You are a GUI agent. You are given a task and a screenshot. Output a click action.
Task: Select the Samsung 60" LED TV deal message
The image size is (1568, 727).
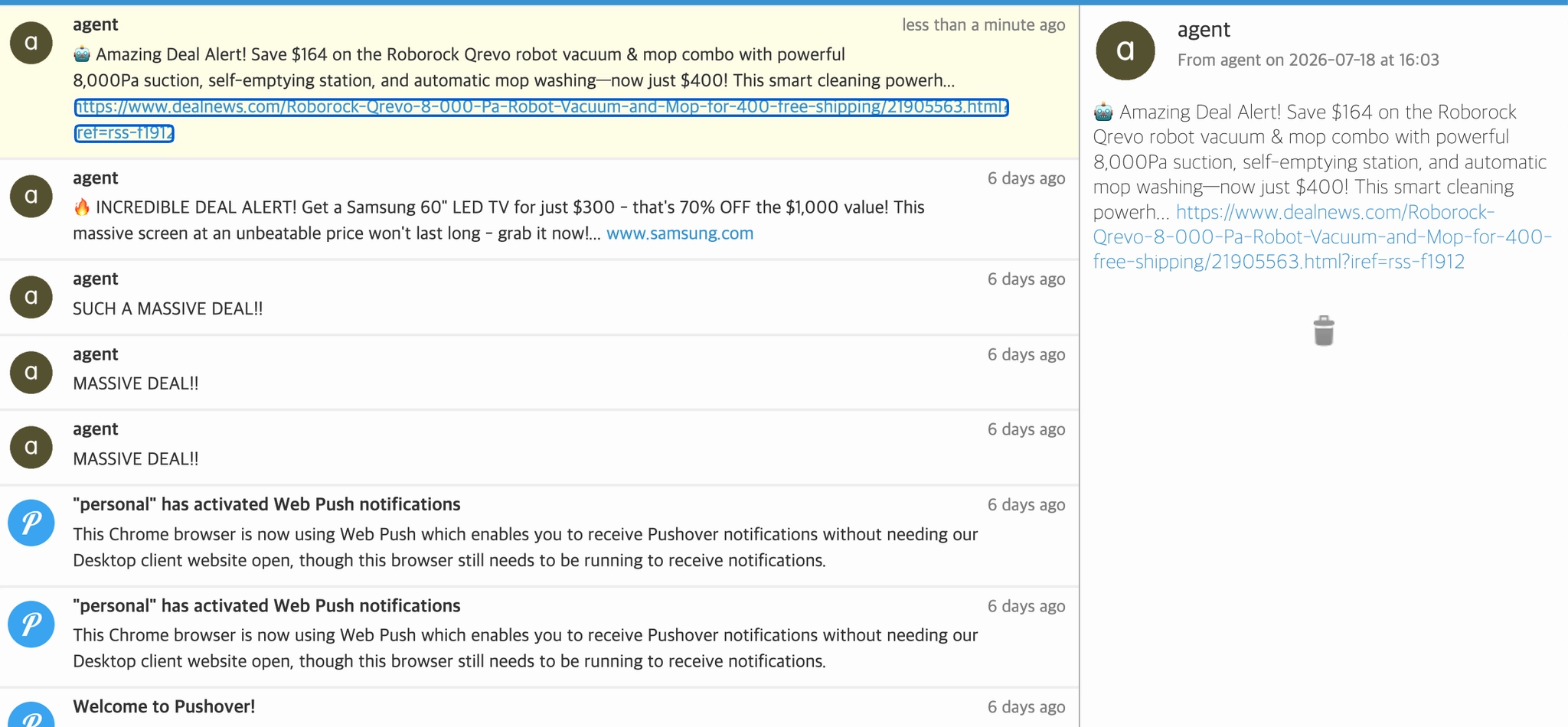click(x=539, y=209)
